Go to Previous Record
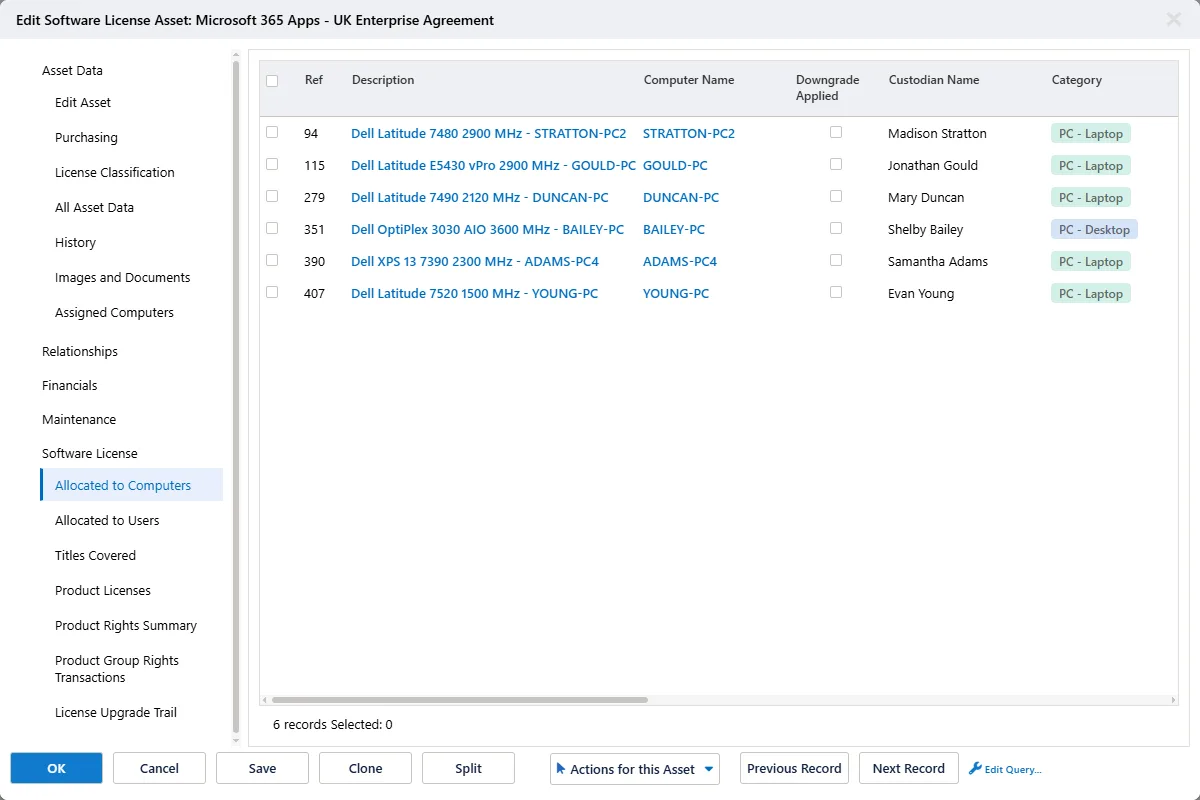The height and width of the screenshot is (800, 1200). point(794,768)
